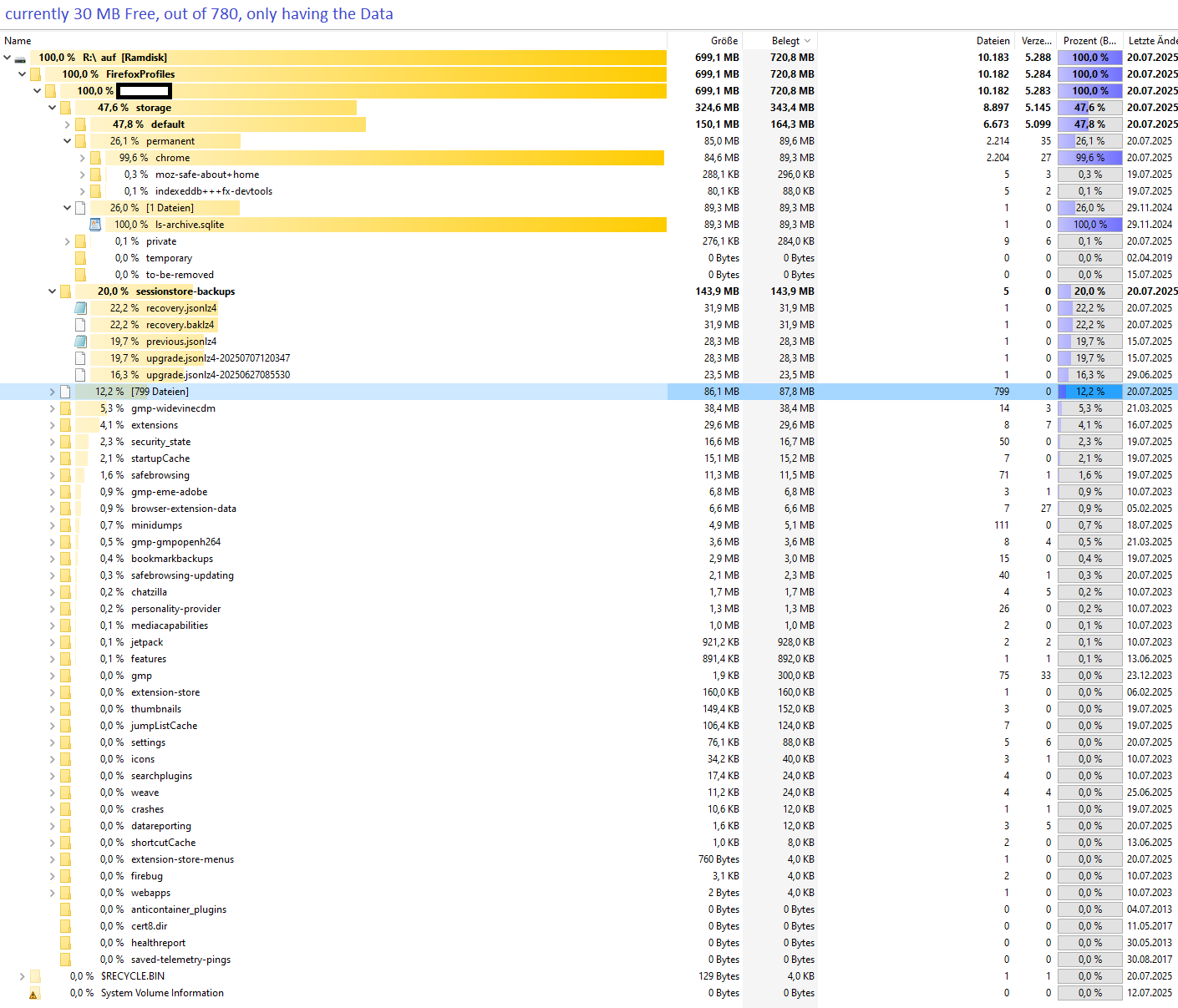
Task: Expand the $RECYCLE.BIN node
Action: (23, 976)
